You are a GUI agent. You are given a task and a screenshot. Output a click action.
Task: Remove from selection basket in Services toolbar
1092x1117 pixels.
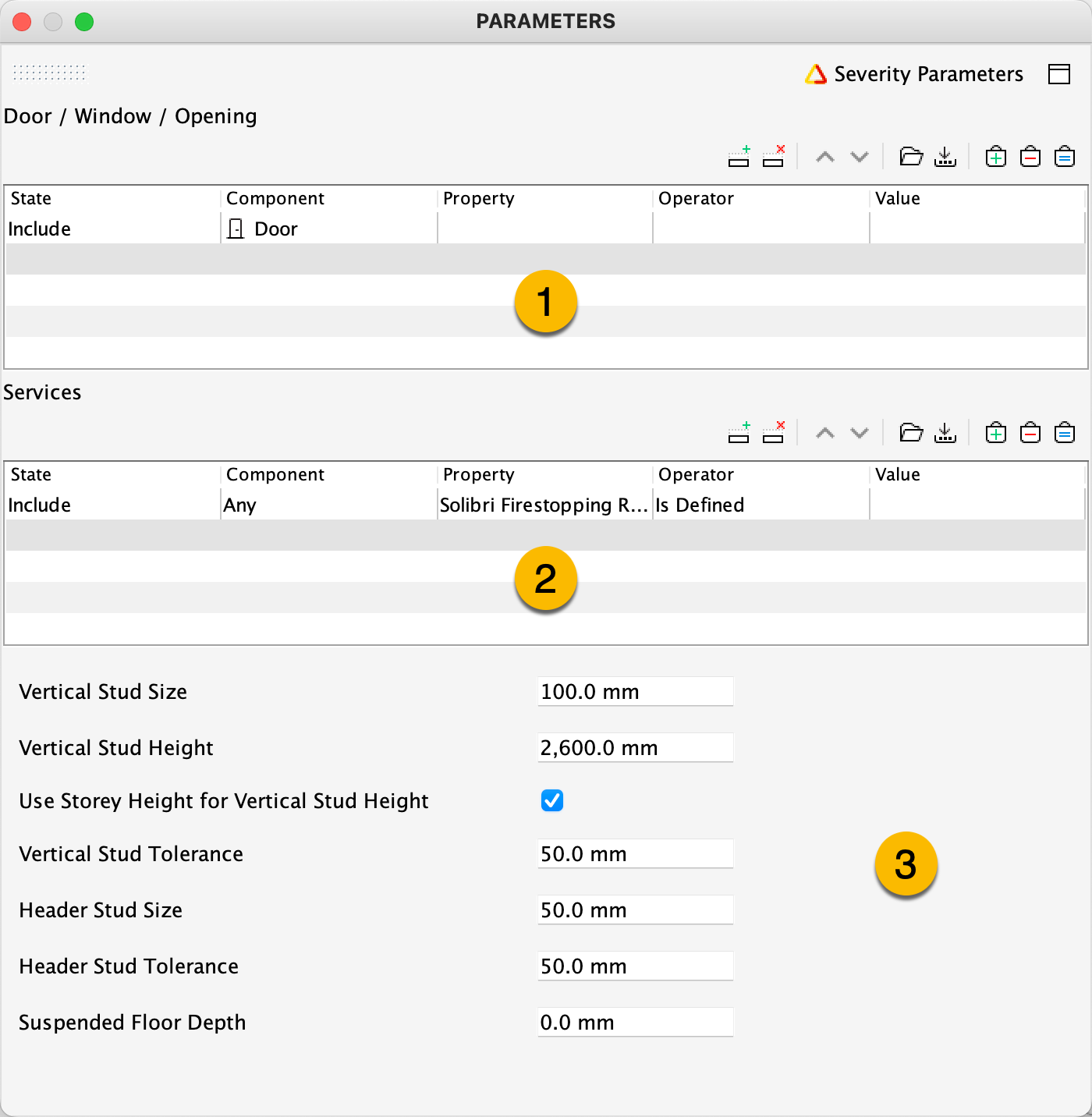pyautogui.click(x=1030, y=433)
